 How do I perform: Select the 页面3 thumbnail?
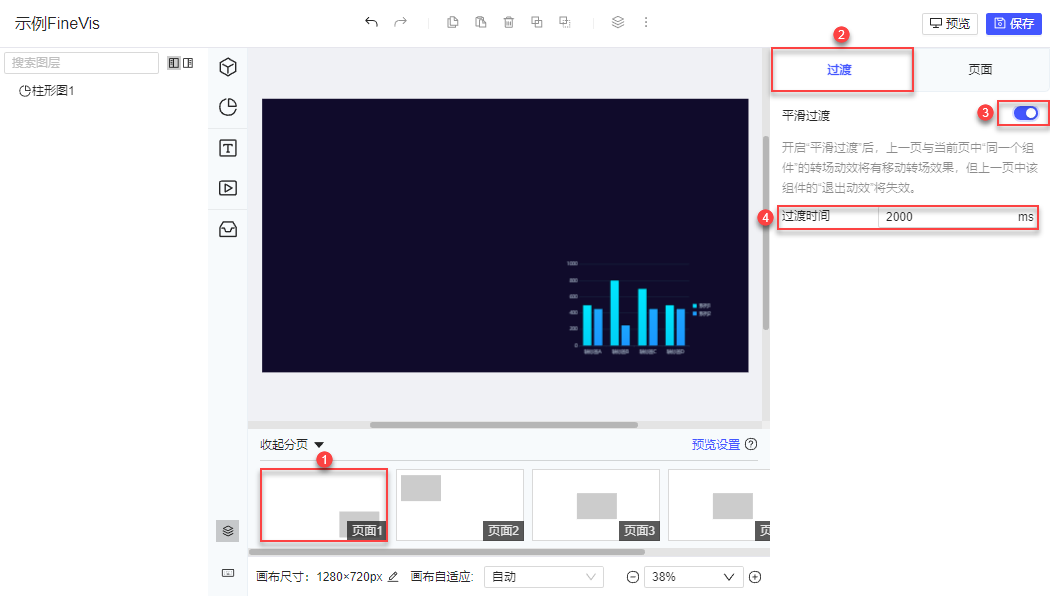(x=596, y=505)
